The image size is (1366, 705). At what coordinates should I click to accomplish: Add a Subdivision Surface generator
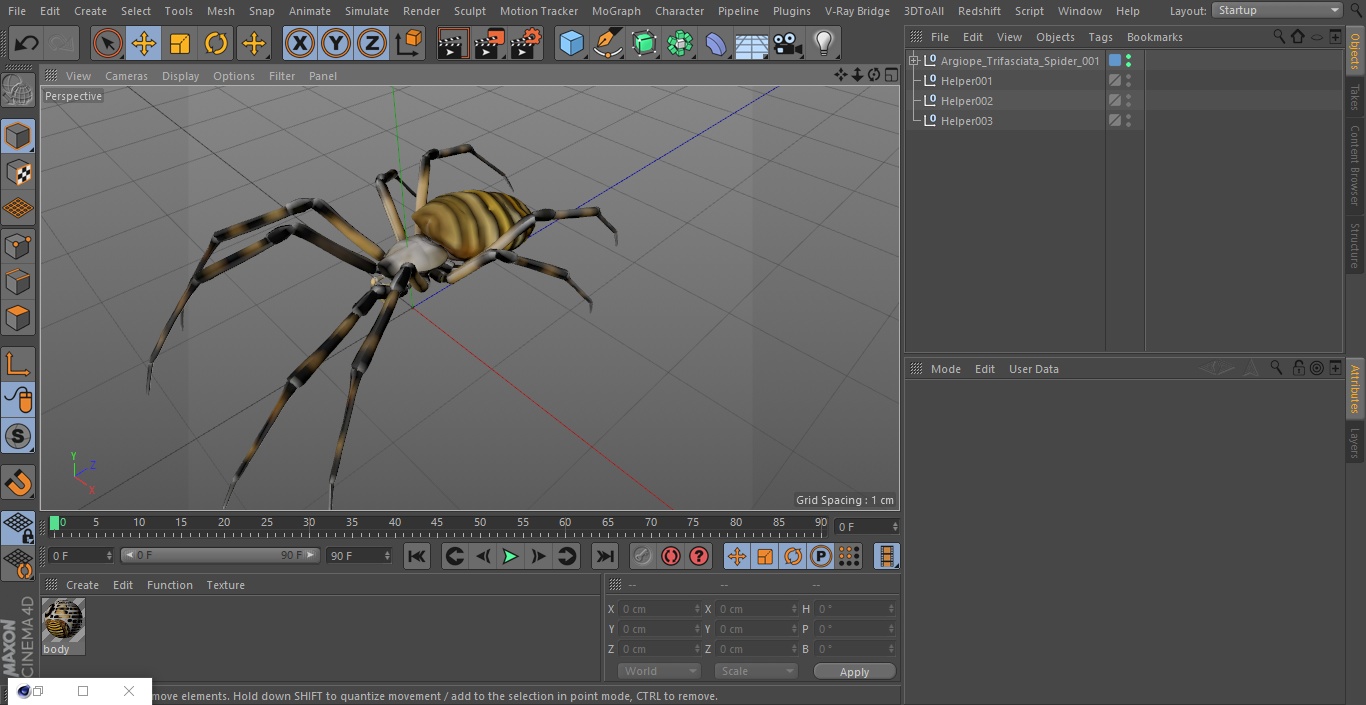pyautogui.click(x=644, y=43)
